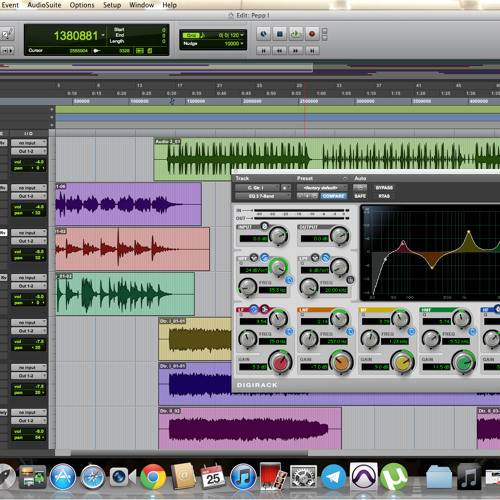Click the HPF frequency field 35.3 Hz
This screenshot has width=500, height=500.
(x=273, y=290)
